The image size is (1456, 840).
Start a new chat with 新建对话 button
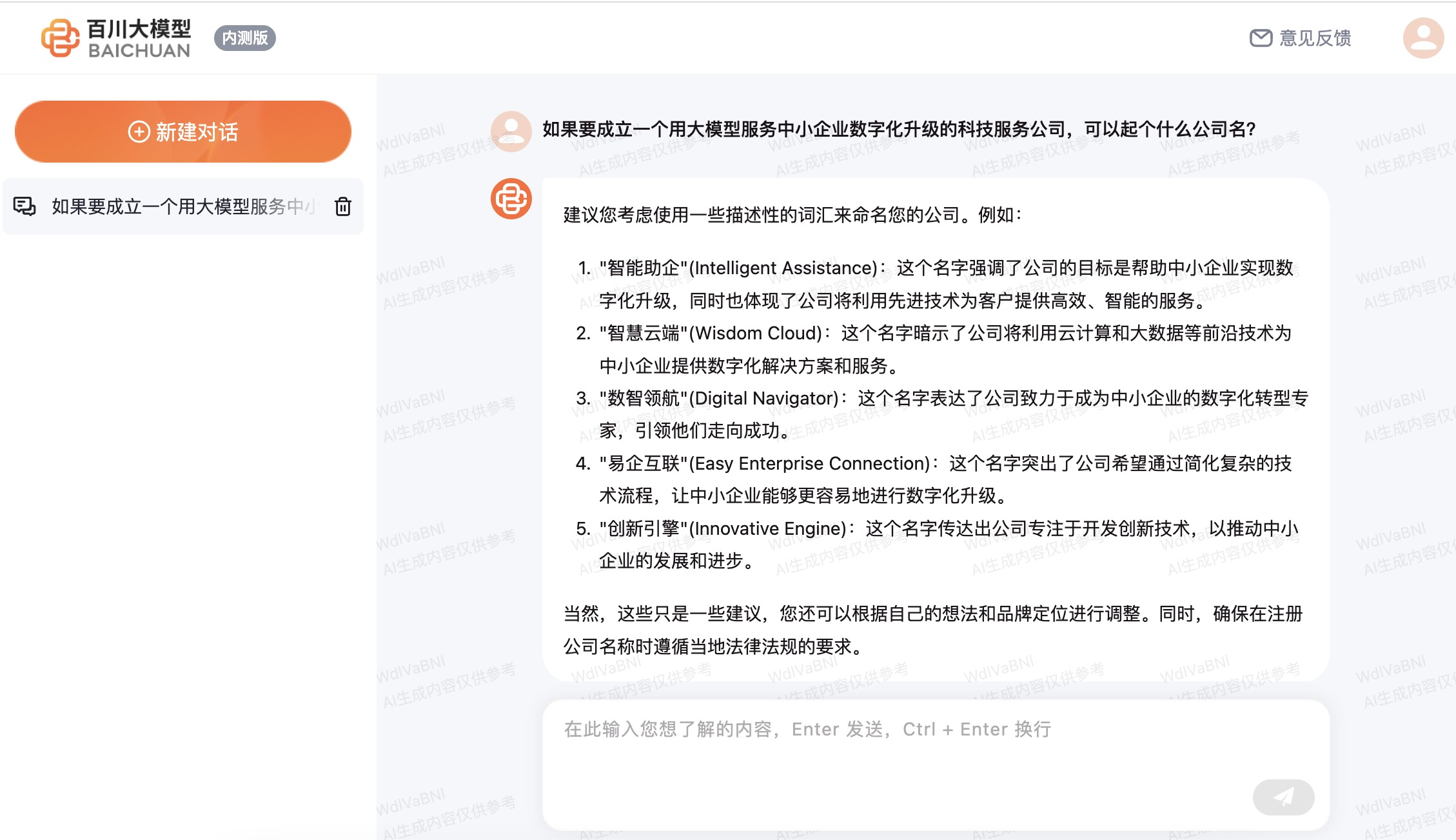183,132
